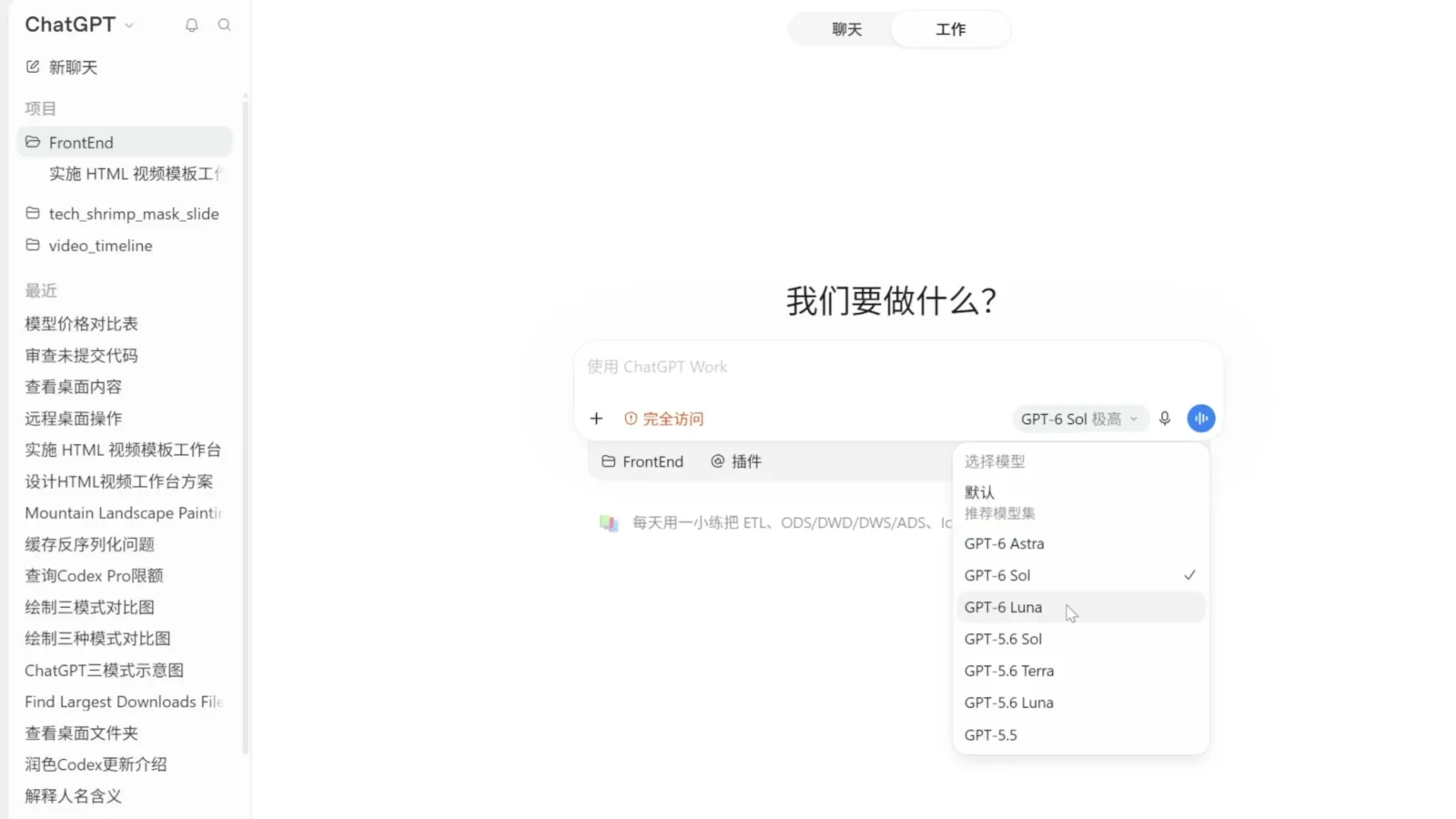The width and height of the screenshot is (1456, 819).
Task: Click the 每天用一小练把 ETL suggestion text
Action: (x=792, y=522)
